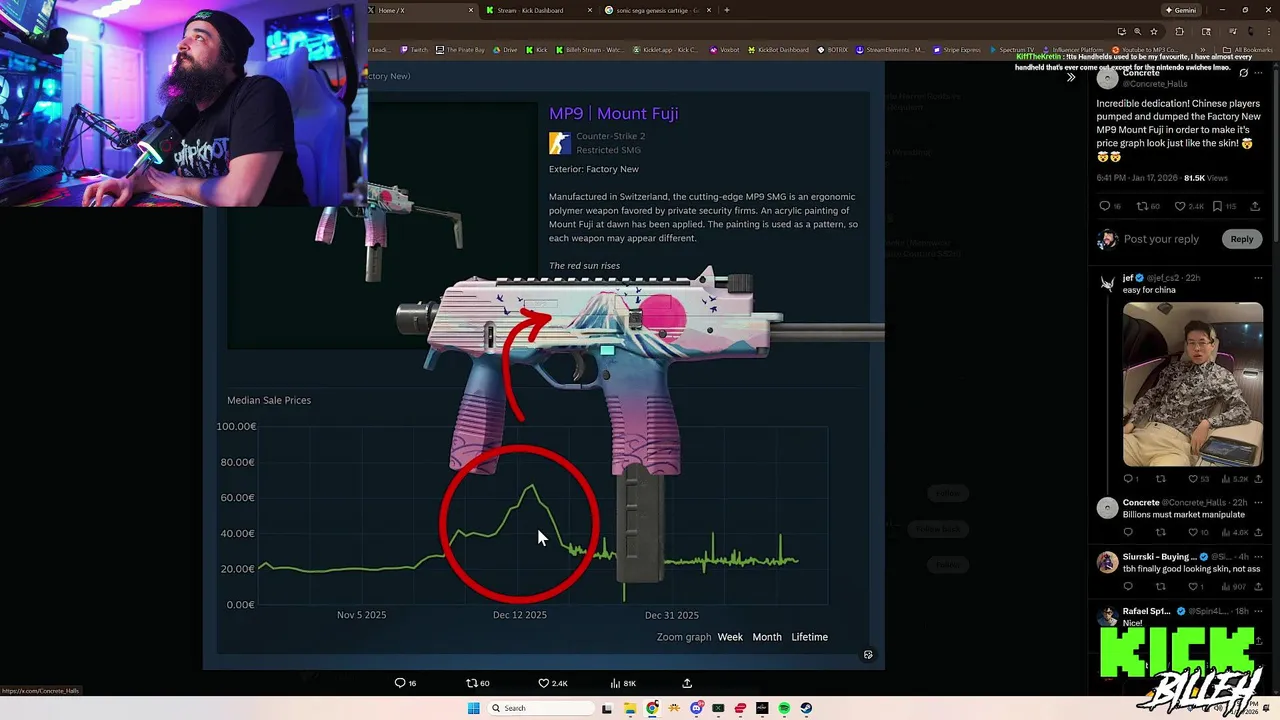1280x720 pixels.
Task: Open the KickBot Dashboard bookmark
Action: coord(777,50)
